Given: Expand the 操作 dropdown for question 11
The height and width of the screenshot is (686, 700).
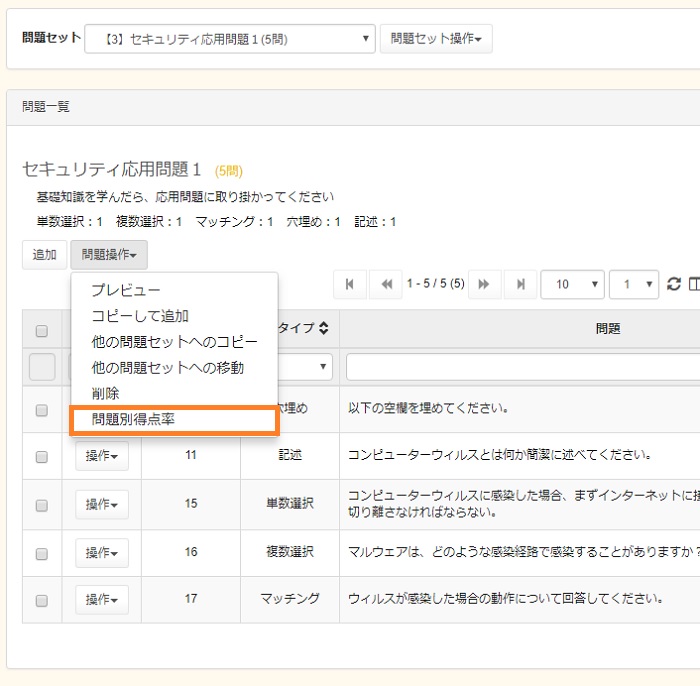Looking at the screenshot, I should 101,456.
